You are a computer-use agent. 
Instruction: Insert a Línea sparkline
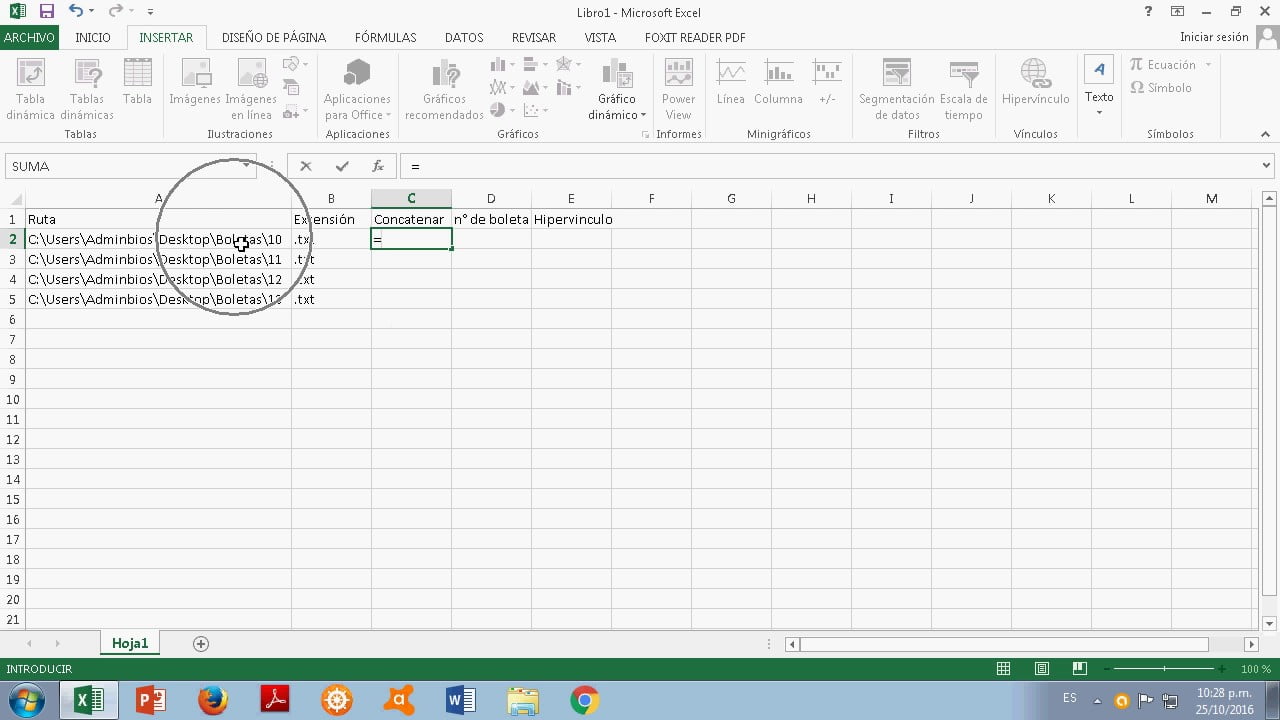coord(731,82)
